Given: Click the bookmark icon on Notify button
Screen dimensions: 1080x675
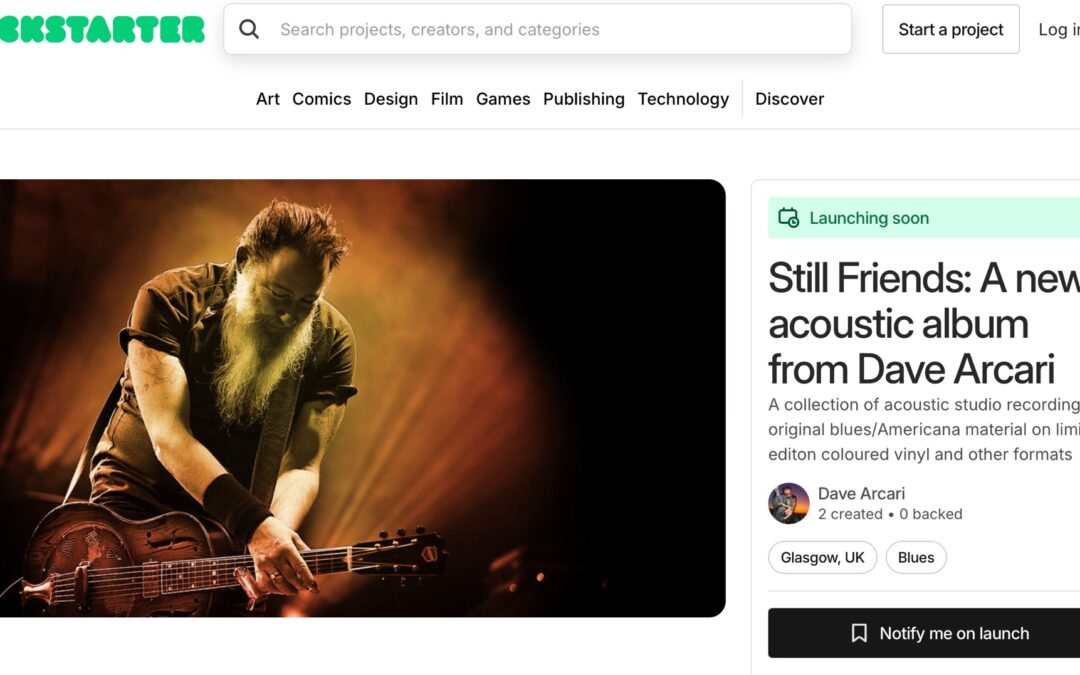Looking at the screenshot, I should point(859,633).
